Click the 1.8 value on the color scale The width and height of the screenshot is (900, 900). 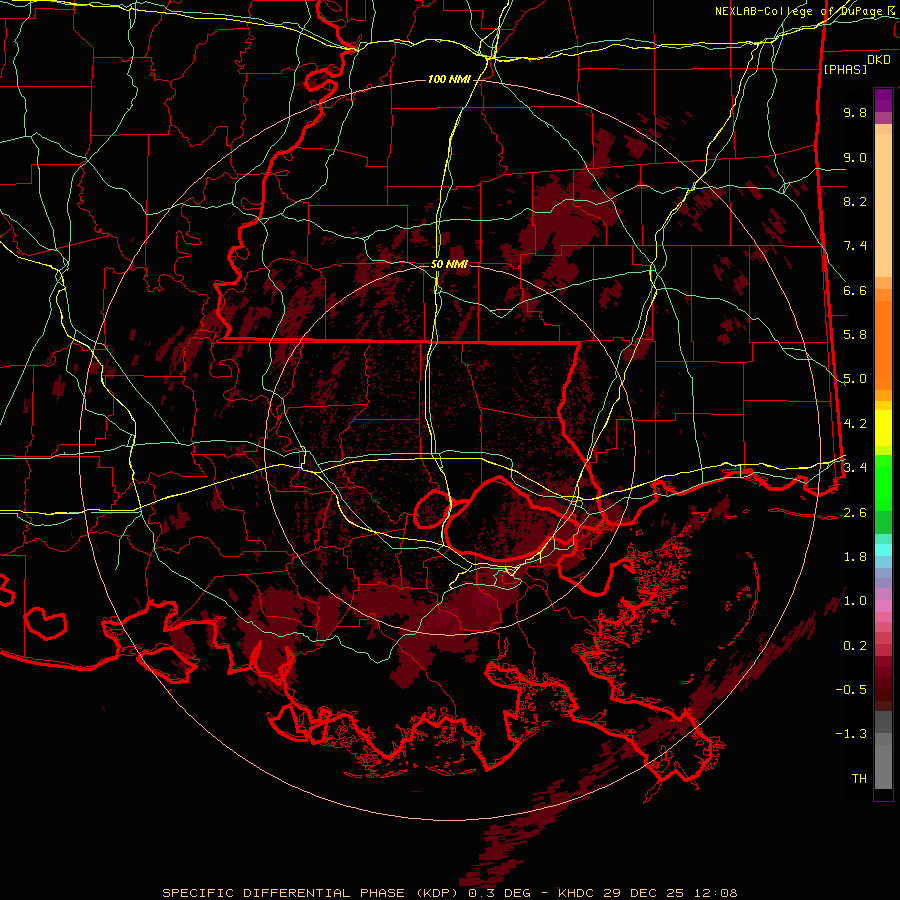click(855, 557)
